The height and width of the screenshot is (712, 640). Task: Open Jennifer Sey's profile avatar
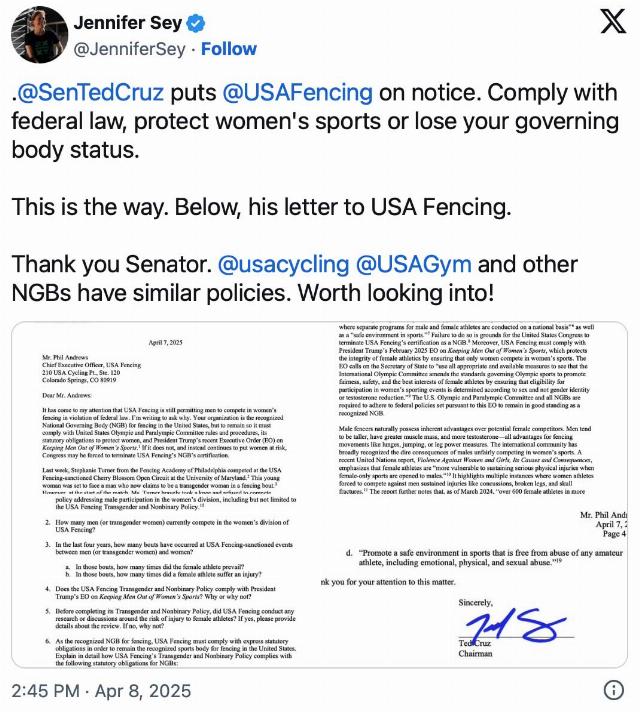pyautogui.click(x=40, y=35)
